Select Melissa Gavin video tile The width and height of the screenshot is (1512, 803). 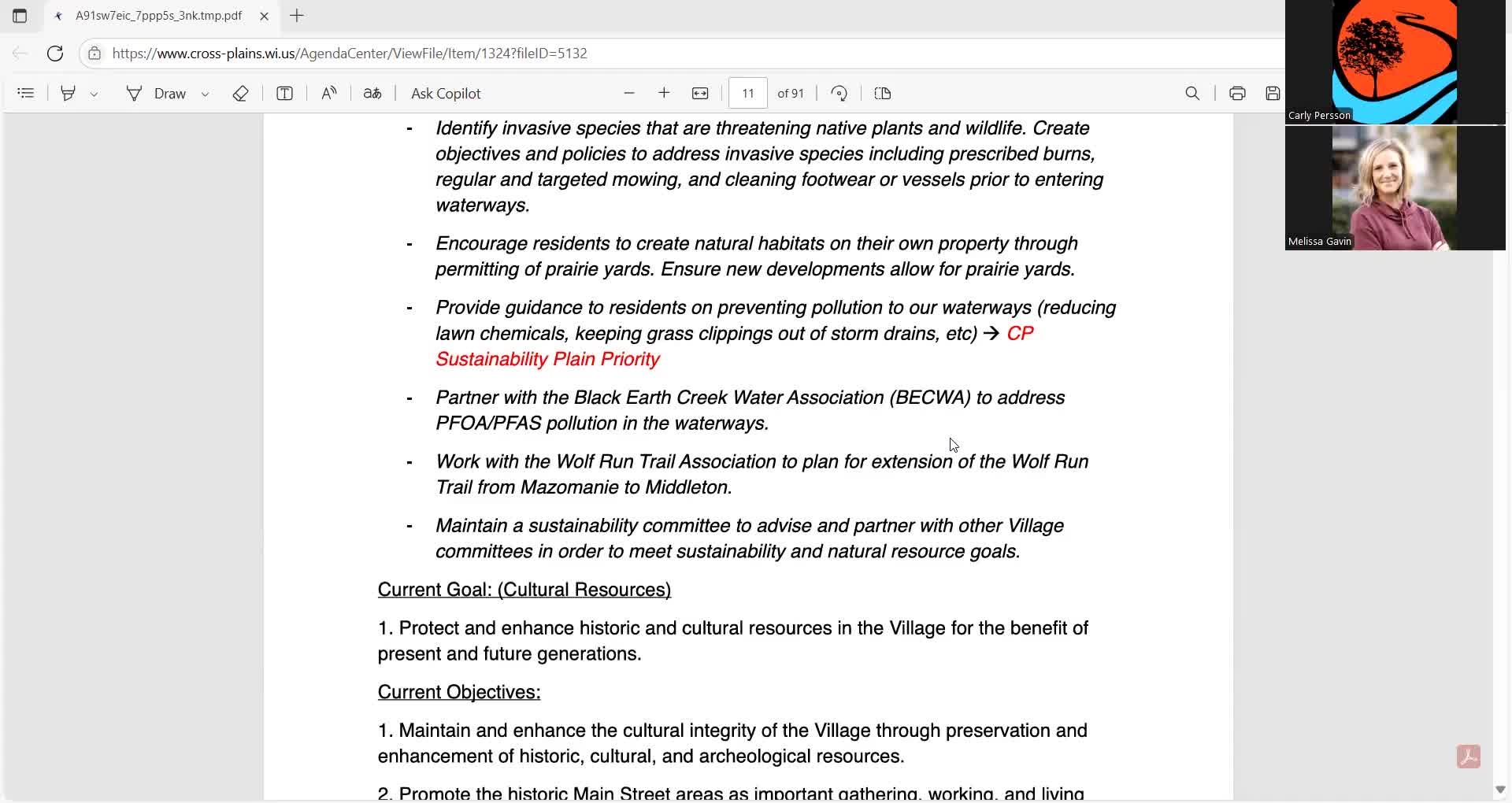[1395, 188]
